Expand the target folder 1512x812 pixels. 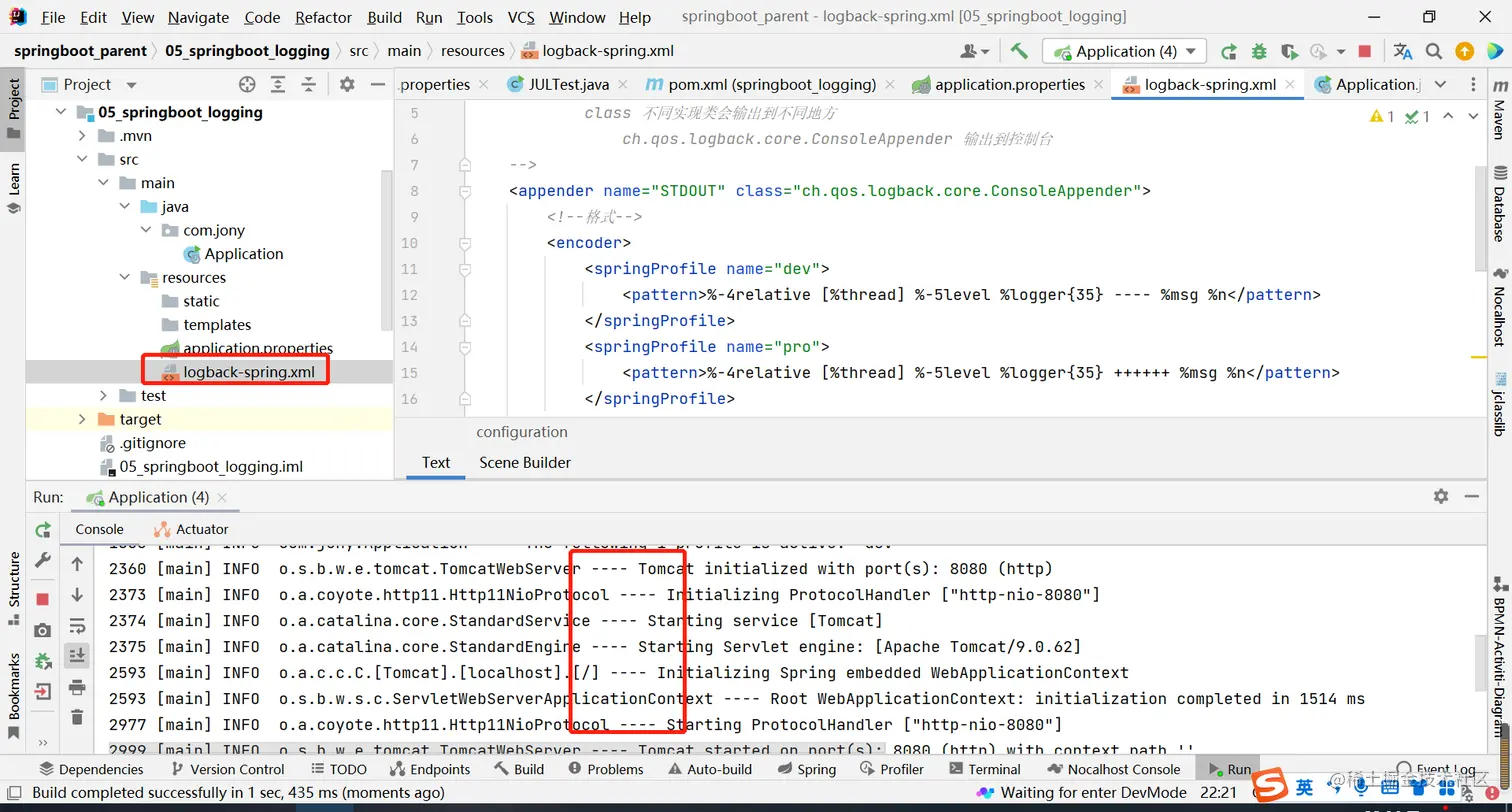point(83,419)
